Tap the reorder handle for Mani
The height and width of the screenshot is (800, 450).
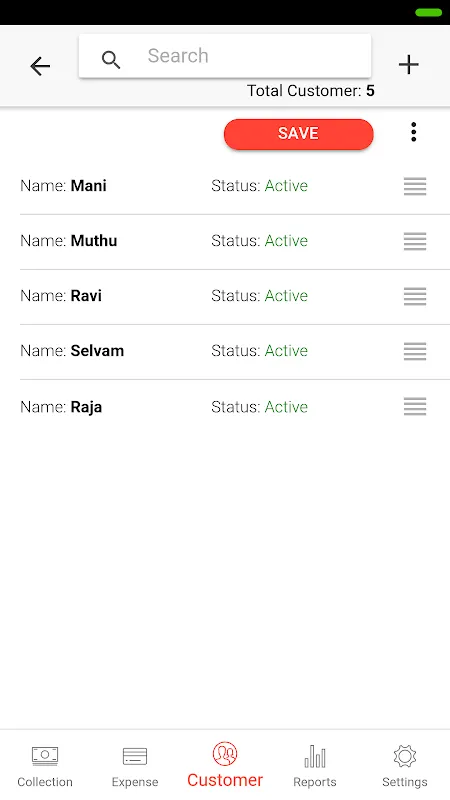[415, 186]
